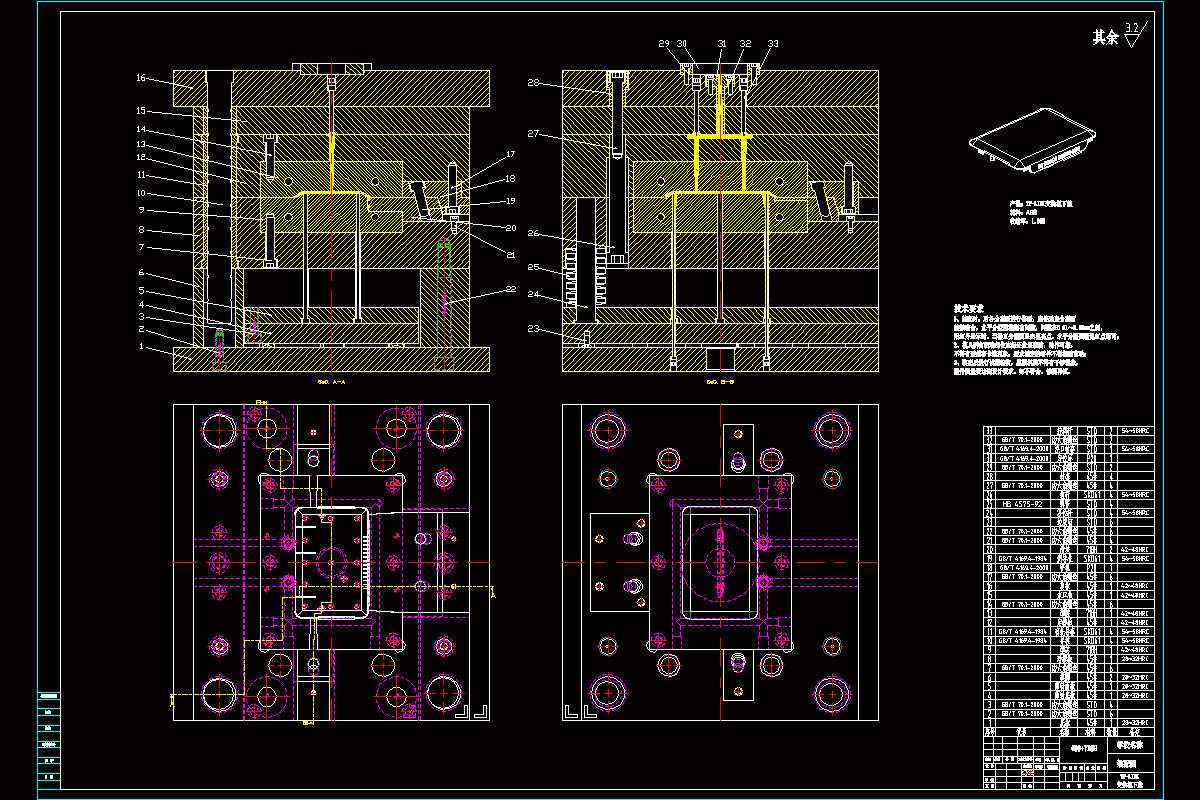Select part callout number 13
Screen dimensions: 1200x800
point(141,144)
